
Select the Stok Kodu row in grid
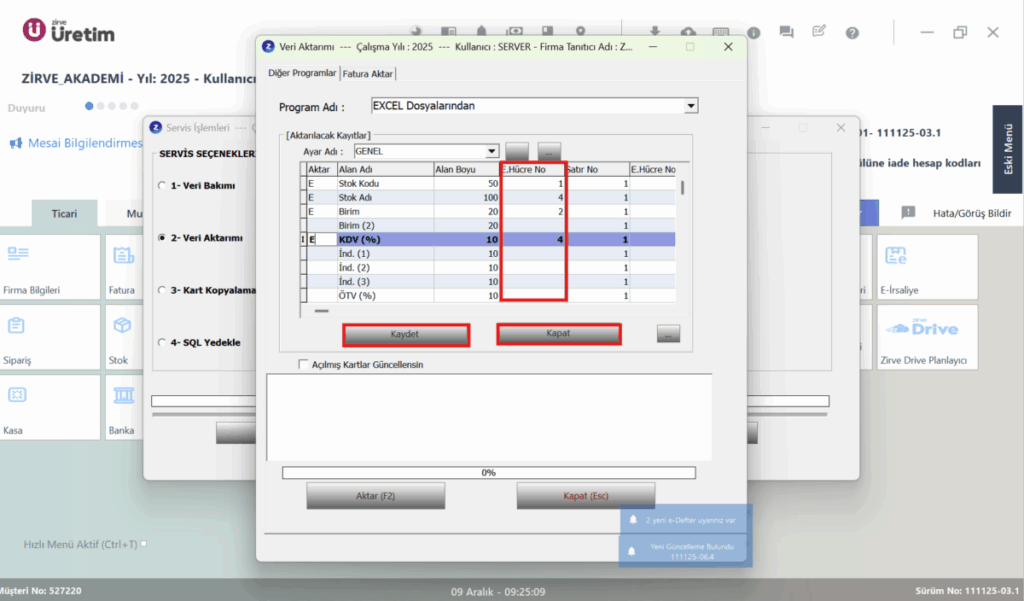(x=488, y=184)
